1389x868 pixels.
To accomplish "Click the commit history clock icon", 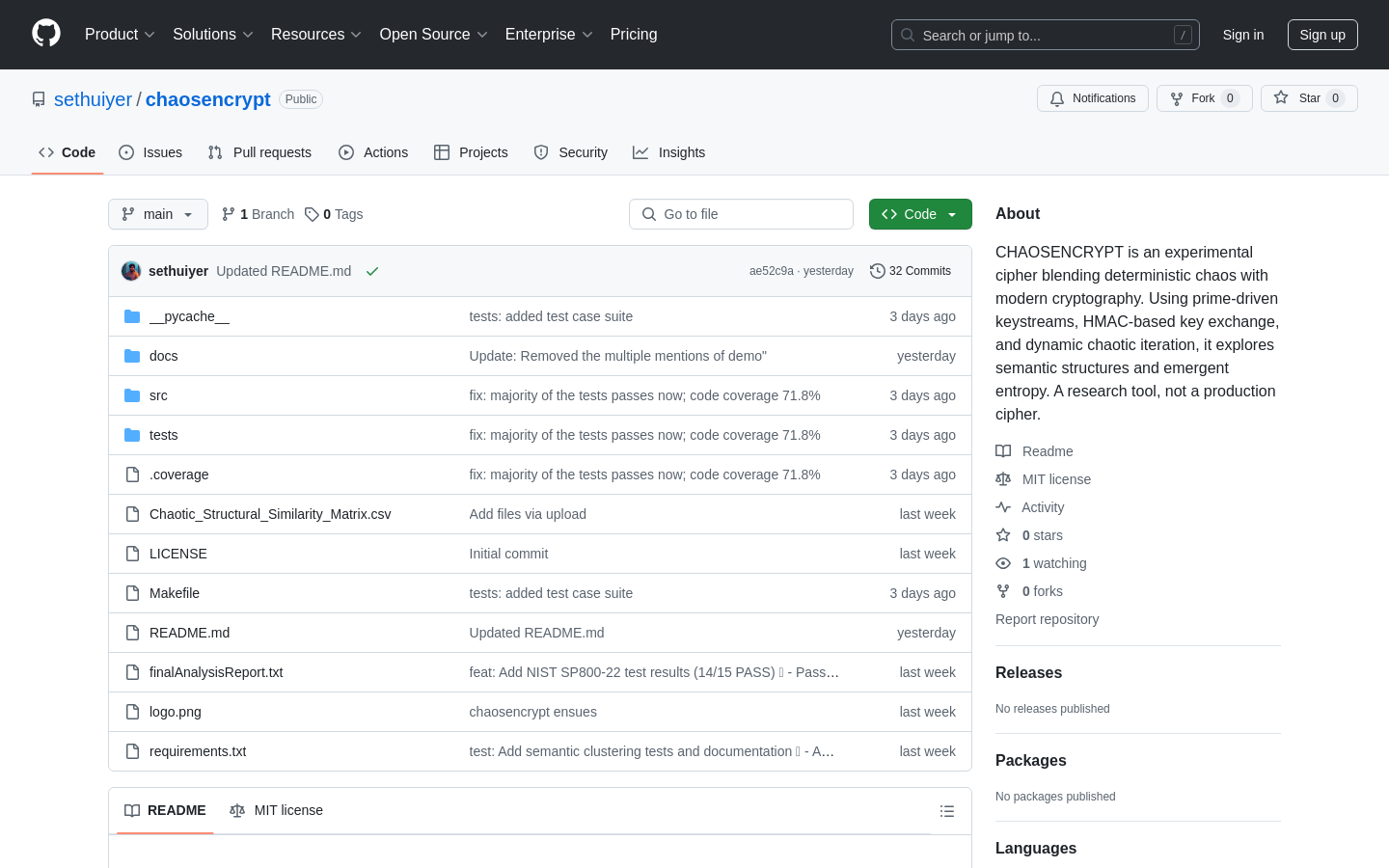I will click(878, 271).
